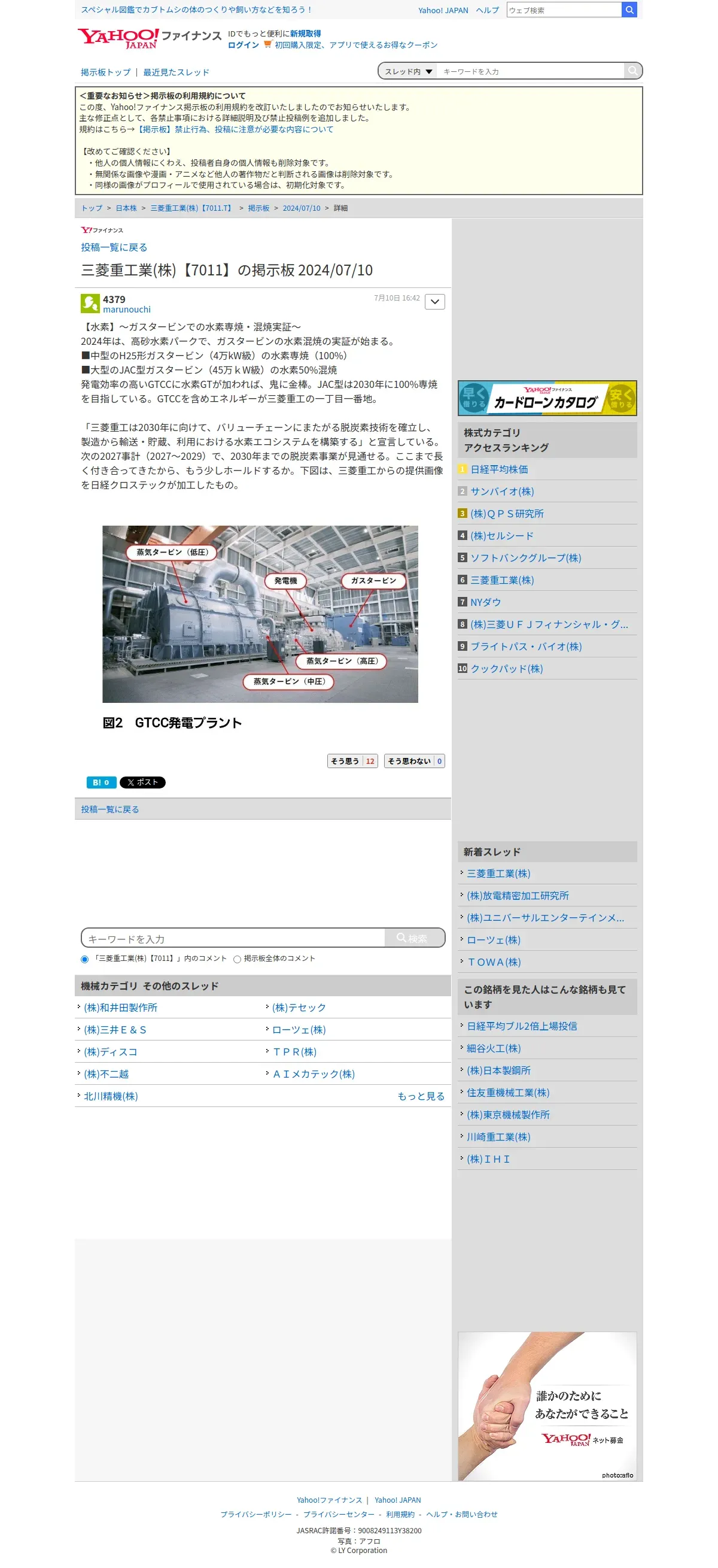
Task: Open 川崎重工業(株) related stock link
Action: (498, 1136)
